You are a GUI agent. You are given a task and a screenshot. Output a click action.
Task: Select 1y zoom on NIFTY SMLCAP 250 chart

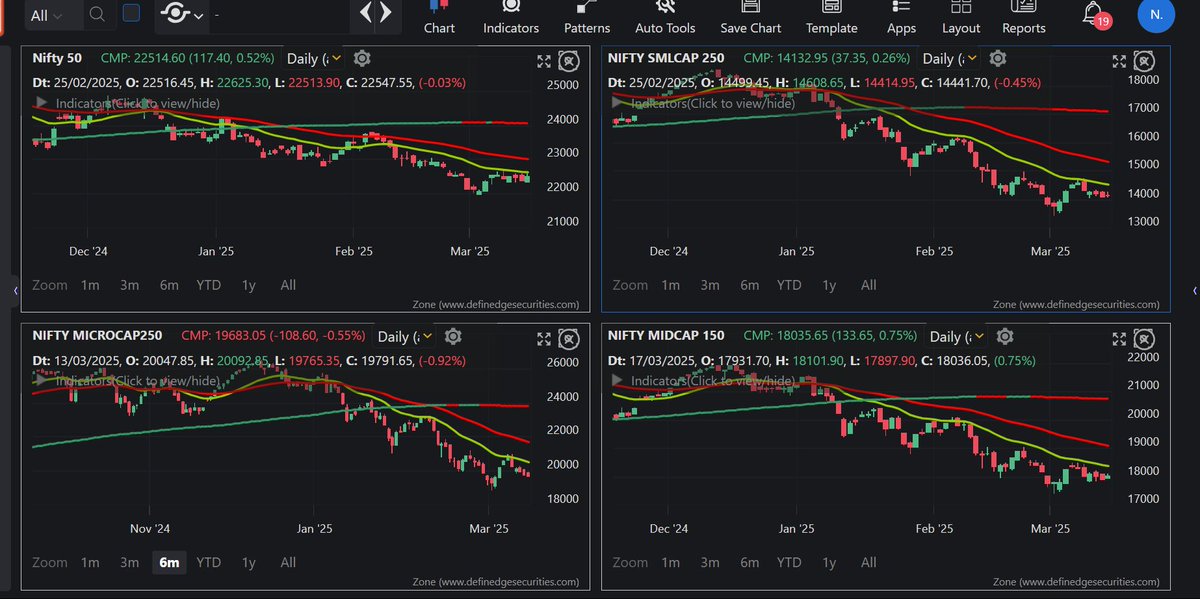(829, 285)
